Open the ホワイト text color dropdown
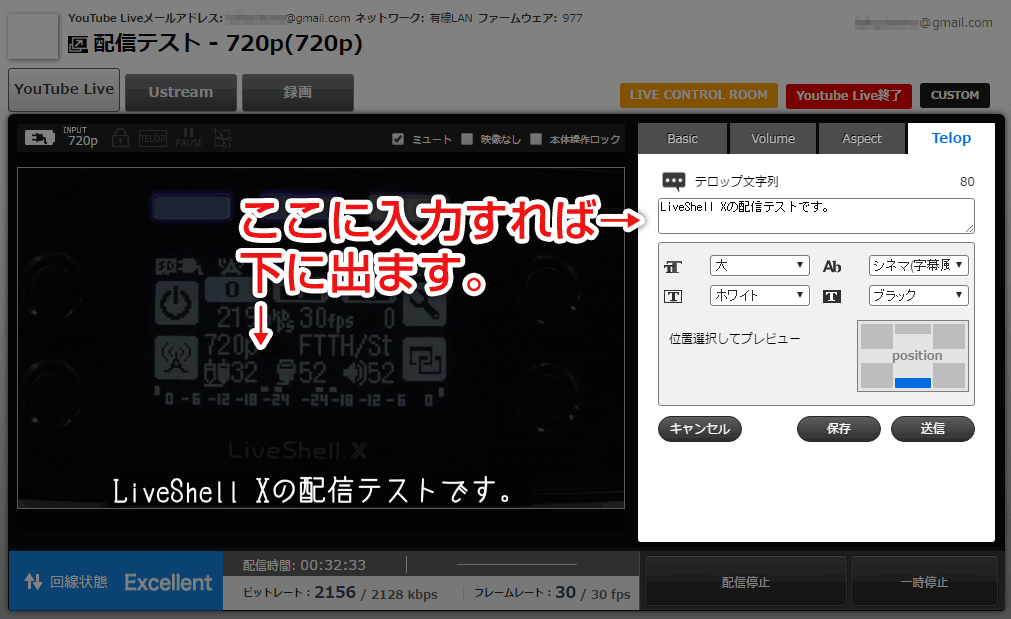 760,295
